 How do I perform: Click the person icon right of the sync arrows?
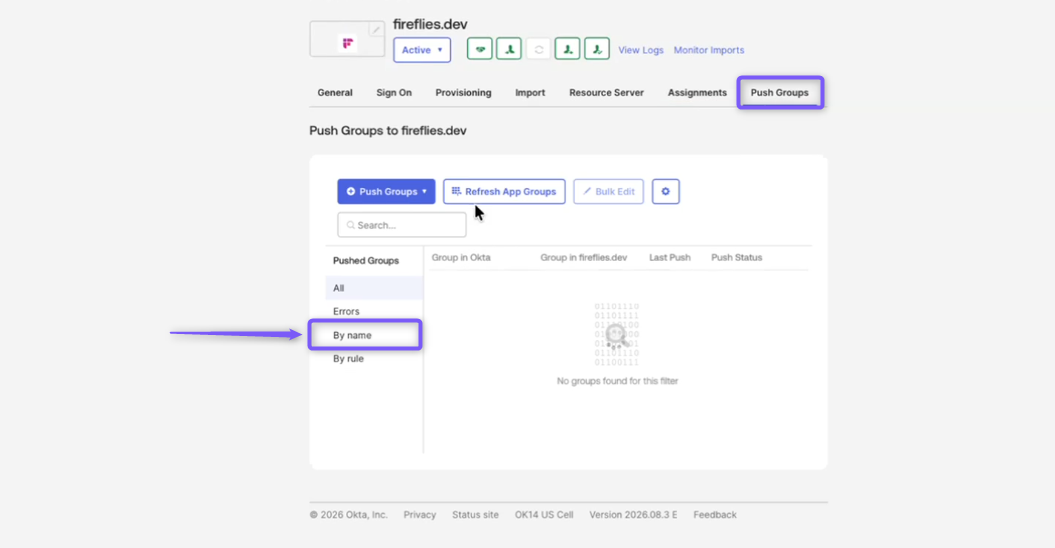pos(567,49)
